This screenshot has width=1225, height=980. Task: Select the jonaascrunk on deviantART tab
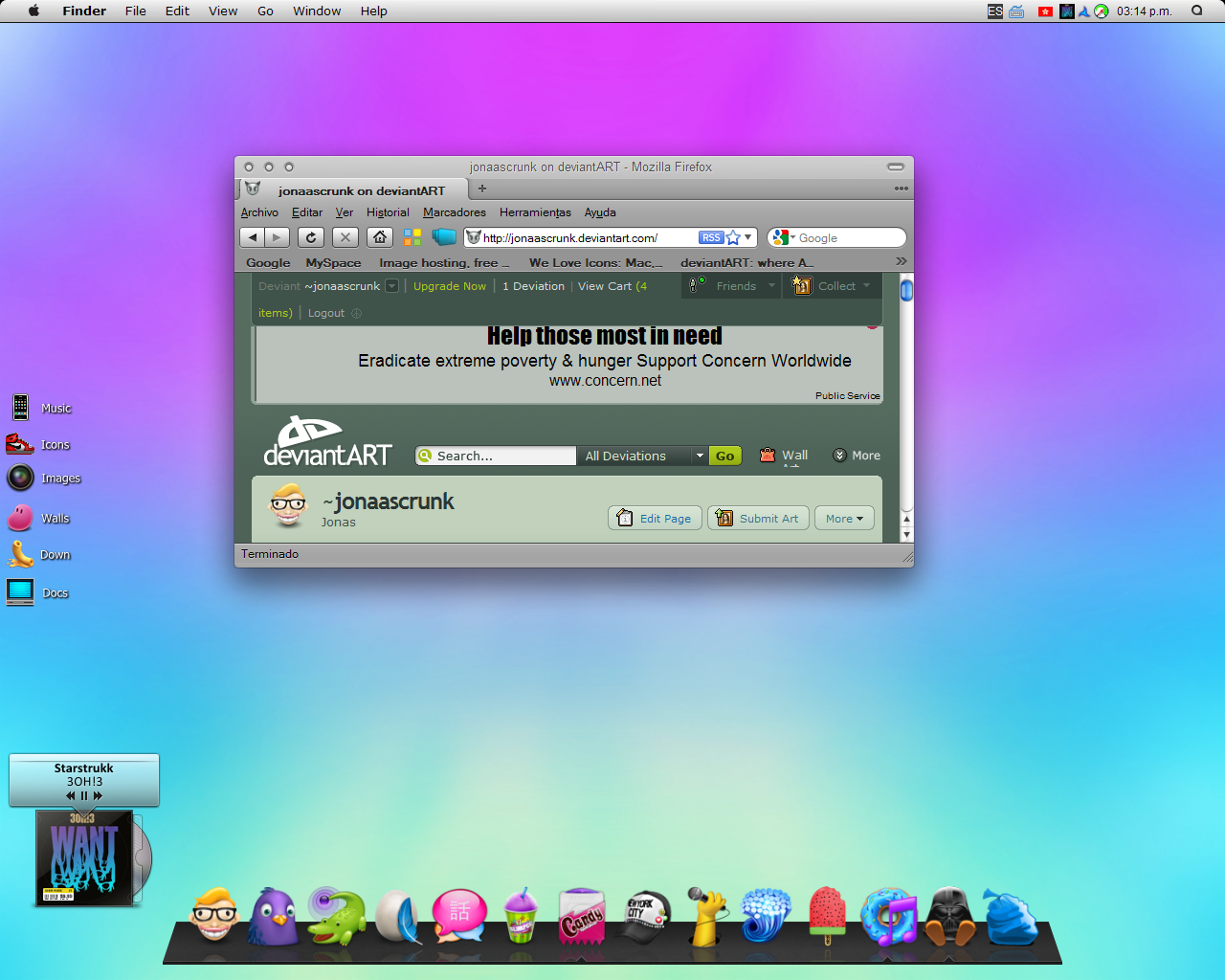tap(351, 190)
